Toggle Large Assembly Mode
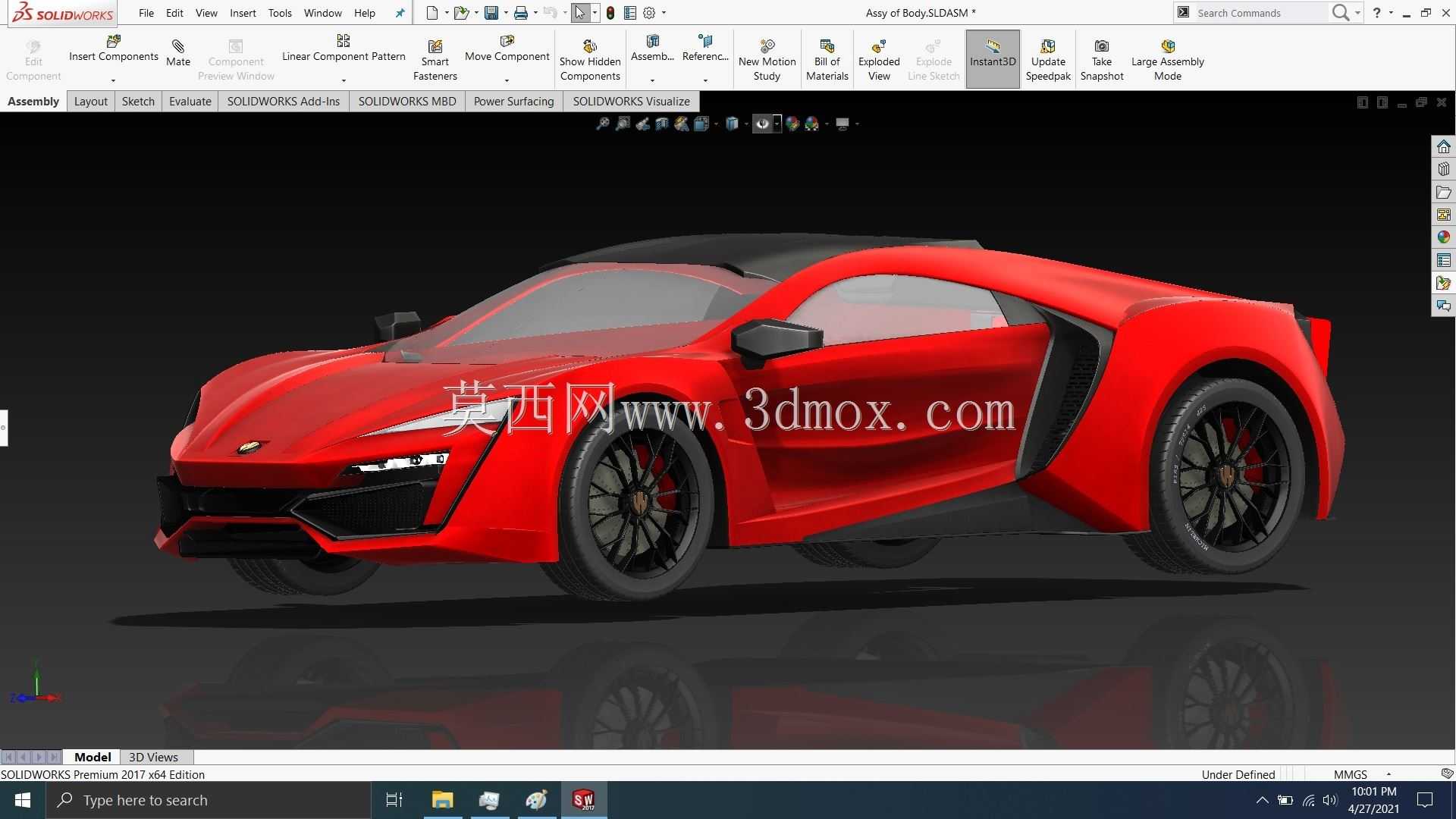Screen dimensions: 1456x819 [1167, 60]
